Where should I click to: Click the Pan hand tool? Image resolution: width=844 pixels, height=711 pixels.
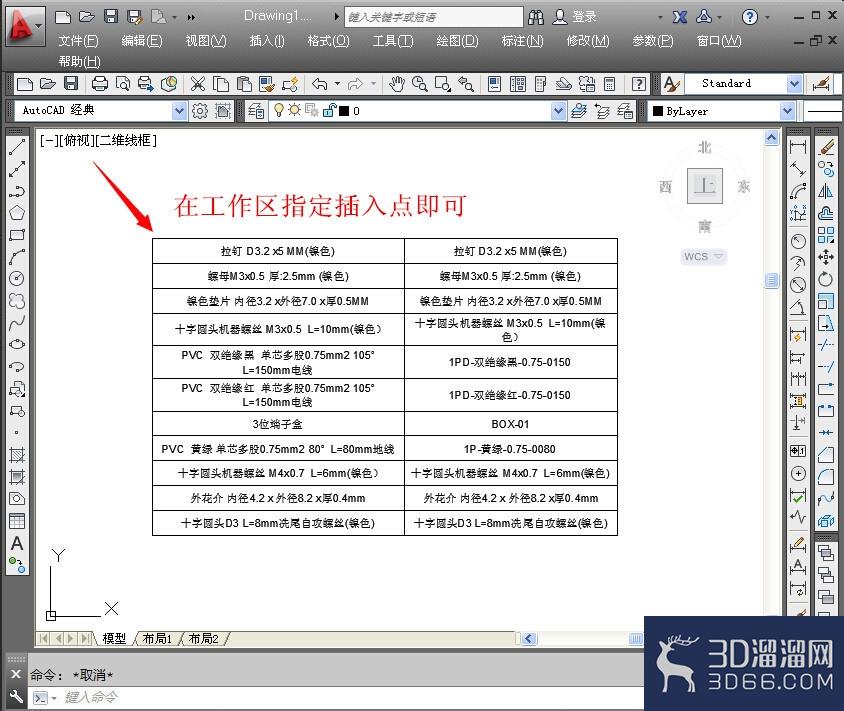397,83
